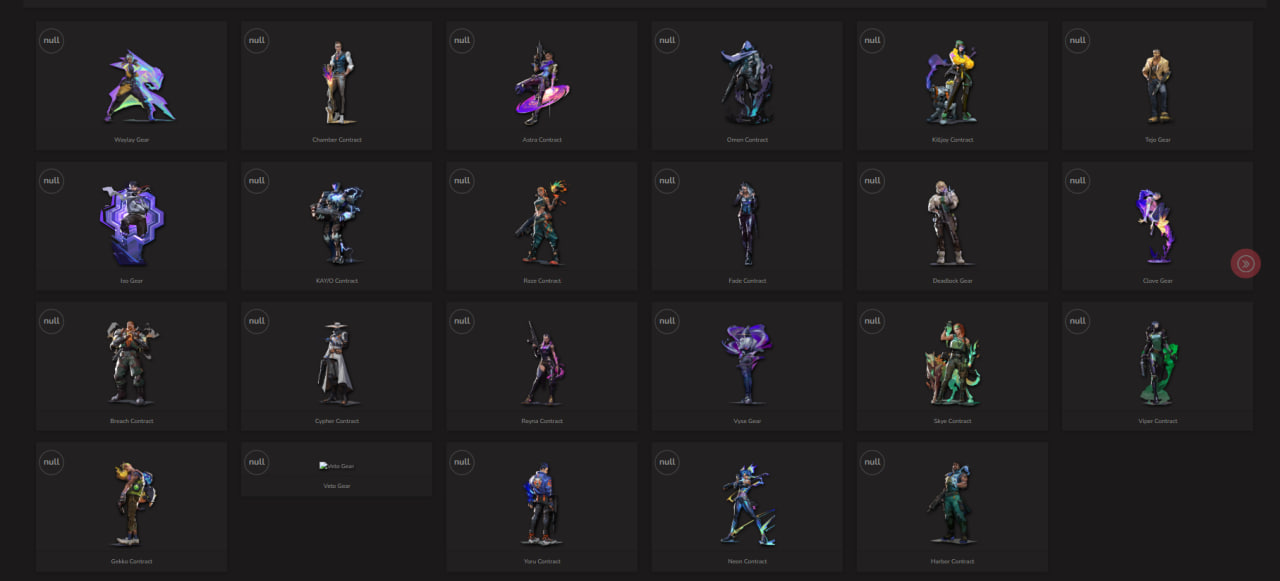The image size is (1280, 581).
Task: Select the null badge on Skye Contract card
Action: click(872, 321)
